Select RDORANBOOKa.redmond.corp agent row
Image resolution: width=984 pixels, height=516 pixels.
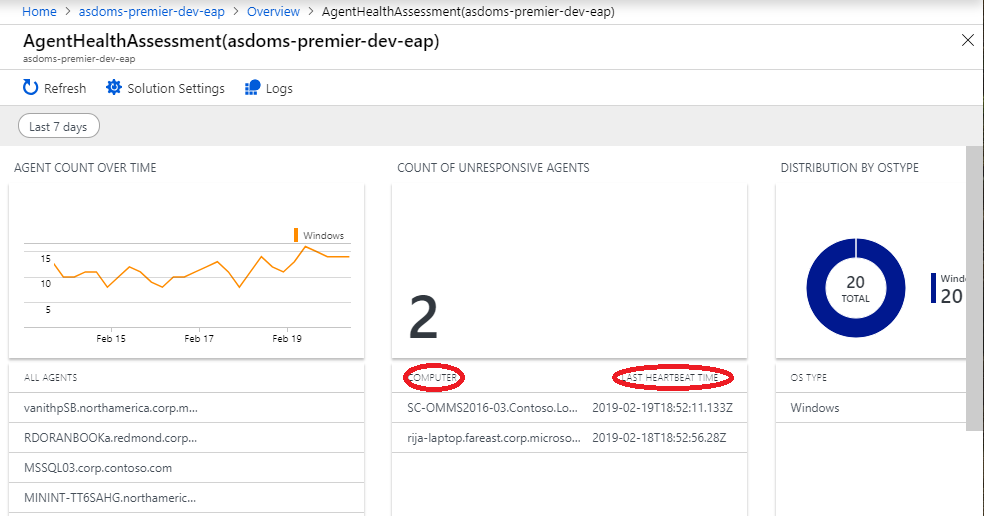coord(186,438)
